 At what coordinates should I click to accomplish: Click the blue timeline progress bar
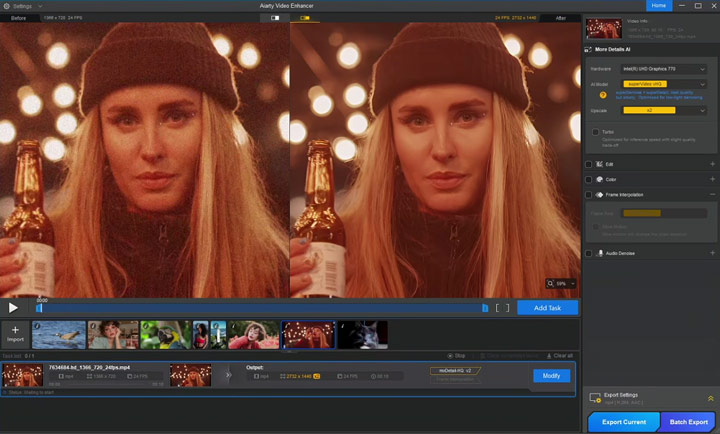click(262, 308)
